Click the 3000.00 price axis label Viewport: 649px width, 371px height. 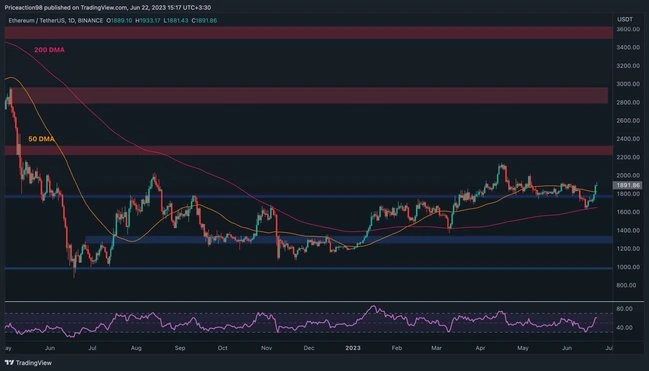click(627, 84)
